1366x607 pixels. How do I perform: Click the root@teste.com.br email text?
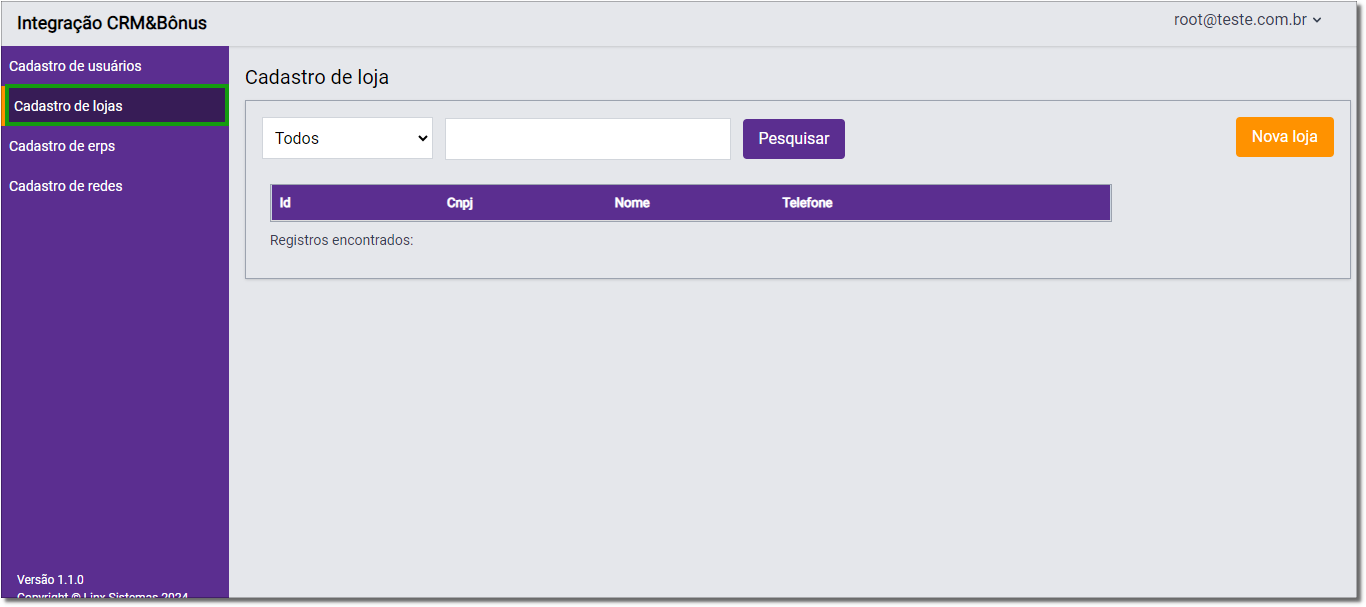tap(1240, 20)
